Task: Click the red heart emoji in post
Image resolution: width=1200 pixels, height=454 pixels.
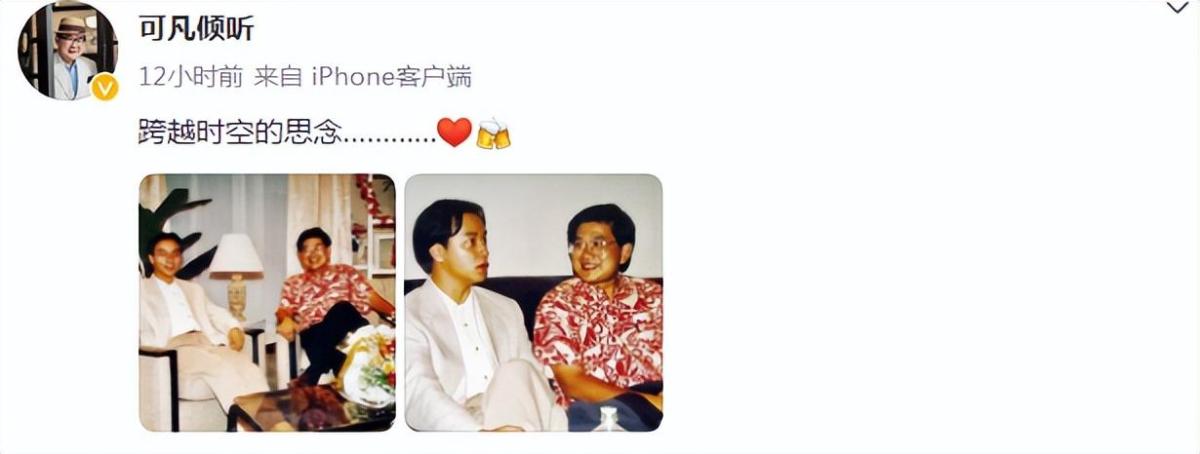Action: pyautogui.click(x=454, y=132)
